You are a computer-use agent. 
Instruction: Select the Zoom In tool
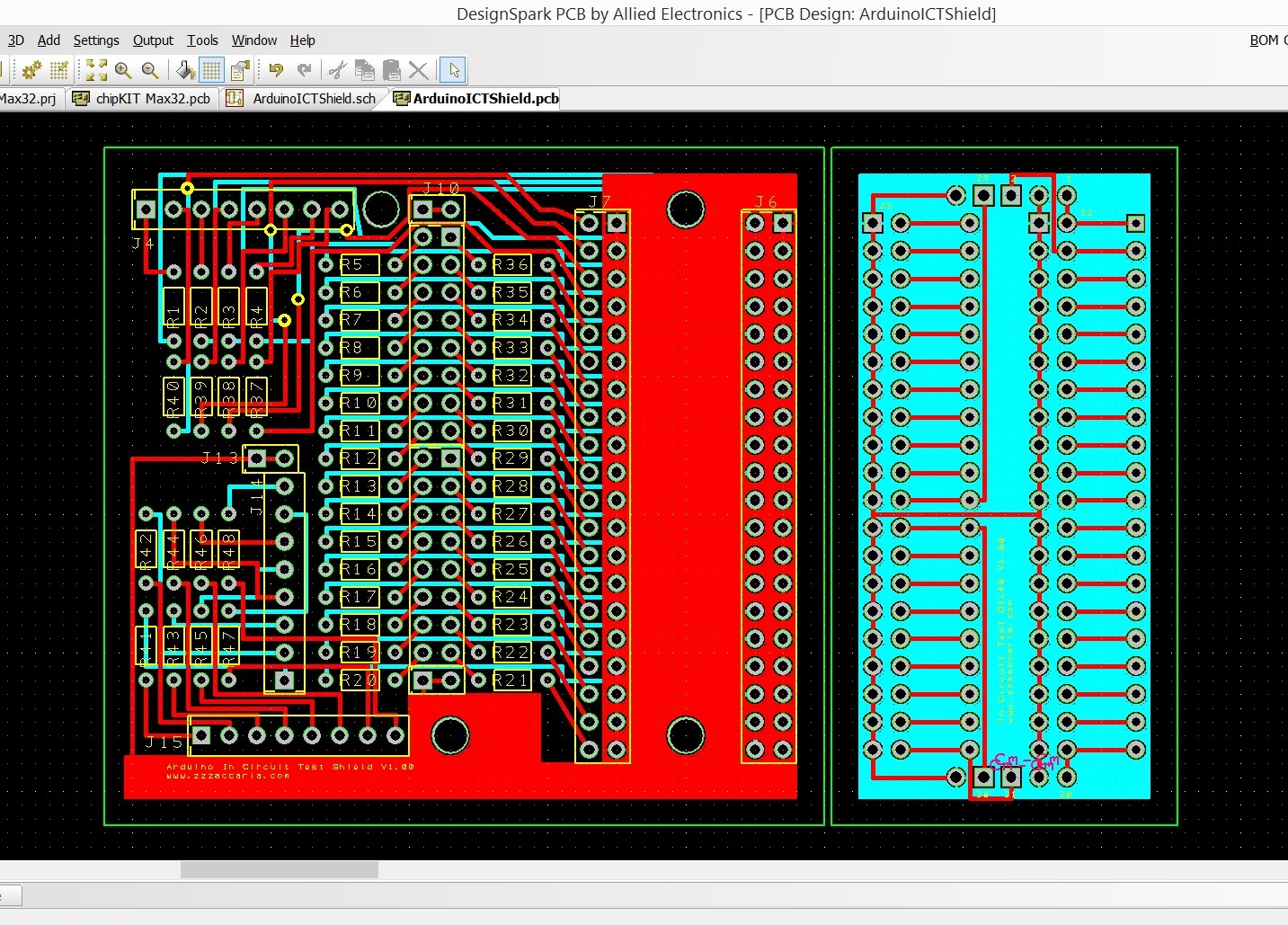click(123, 70)
